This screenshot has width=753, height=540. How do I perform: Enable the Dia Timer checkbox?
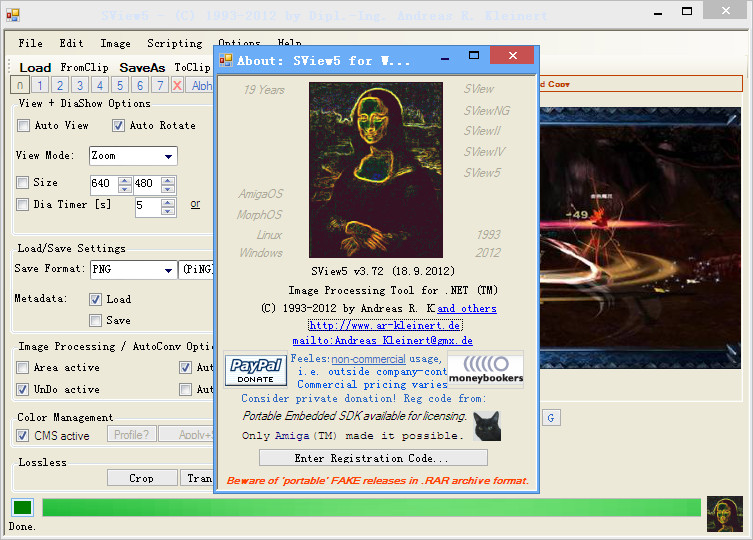(23, 205)
